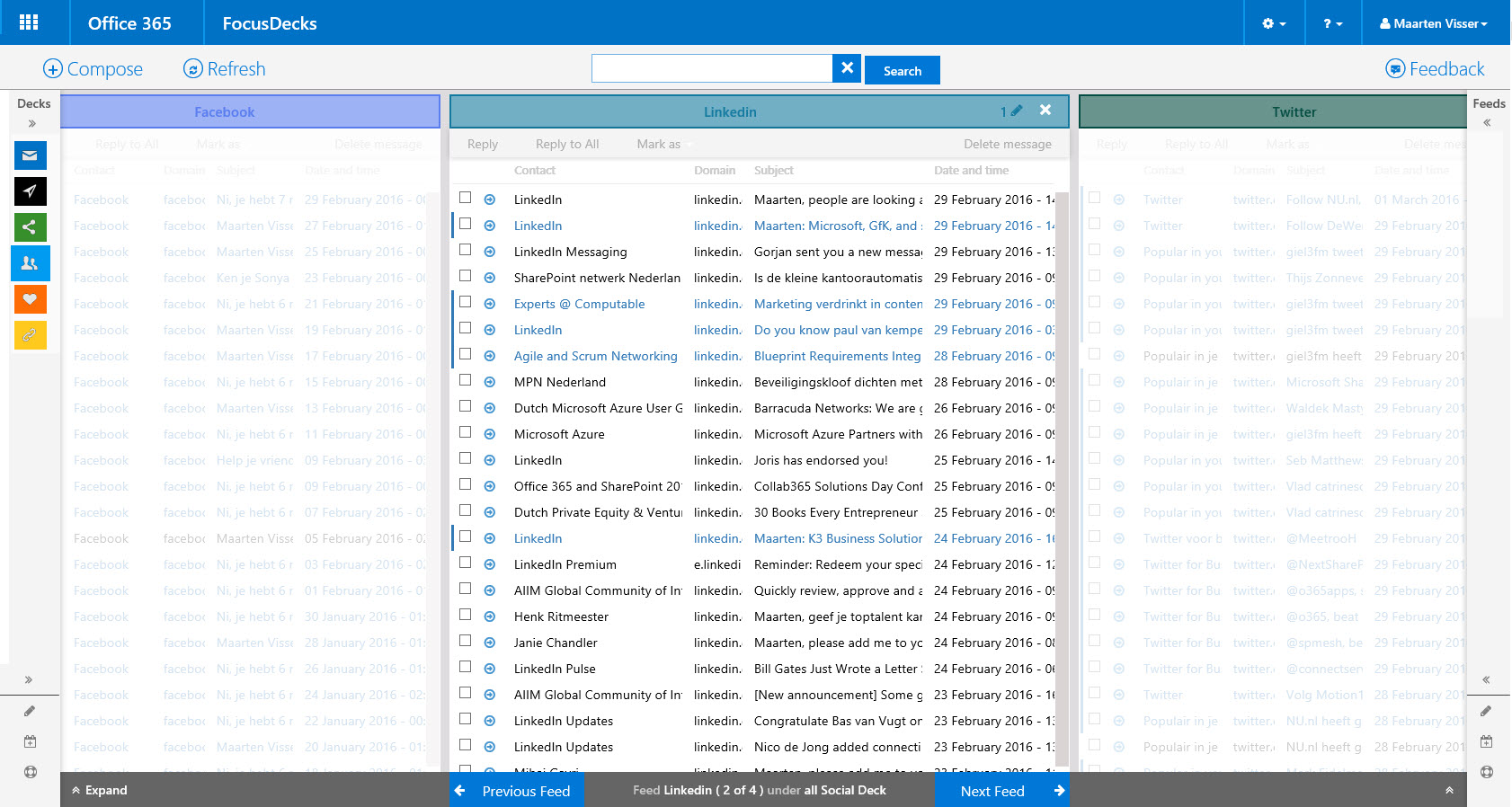Go to Next Feed
The width and height of the screenshot is (1512, 807).
point(1002,791)
